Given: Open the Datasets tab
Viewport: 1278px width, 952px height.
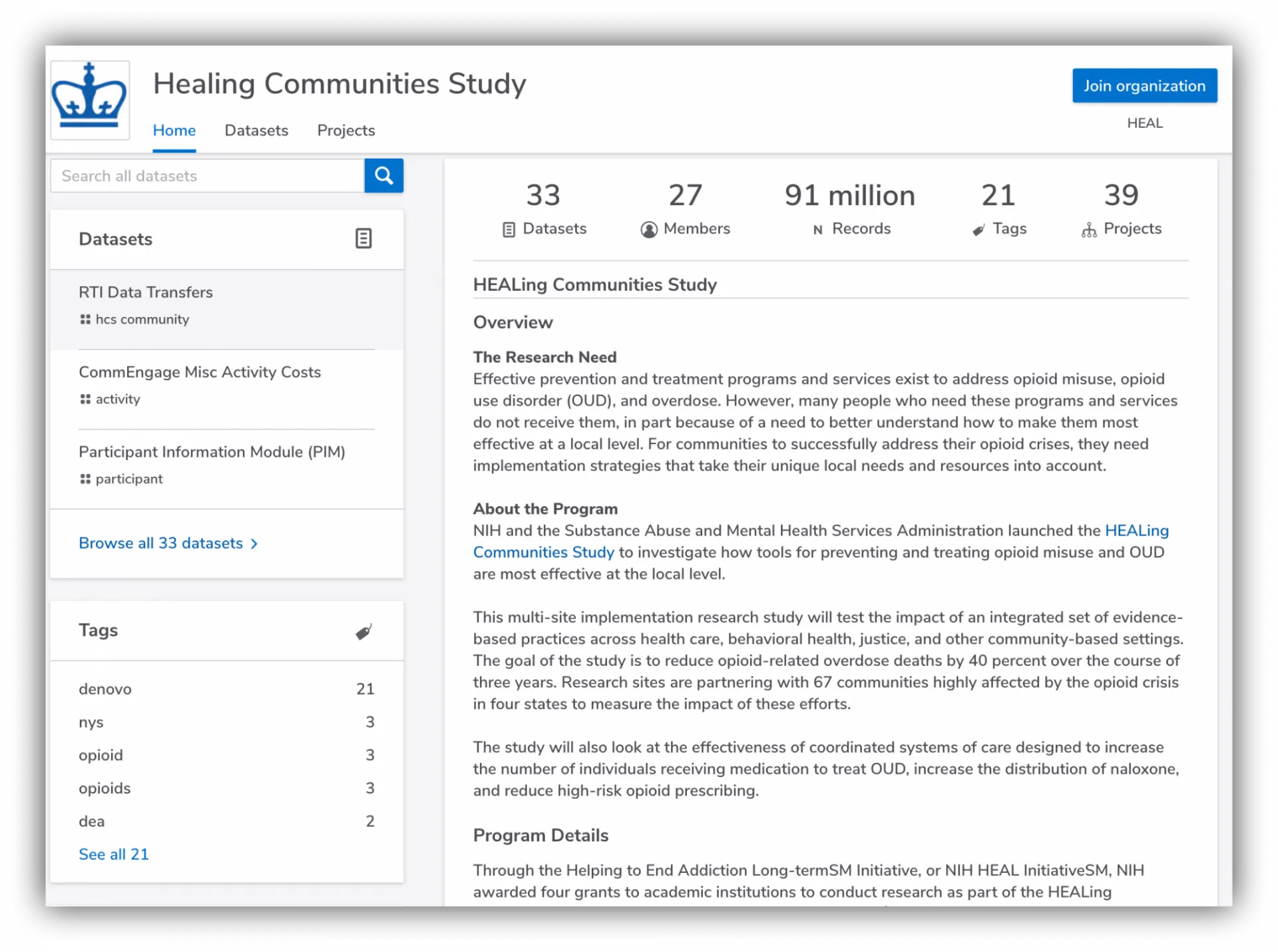Looking at the screenshot, I should coord(256,130).
